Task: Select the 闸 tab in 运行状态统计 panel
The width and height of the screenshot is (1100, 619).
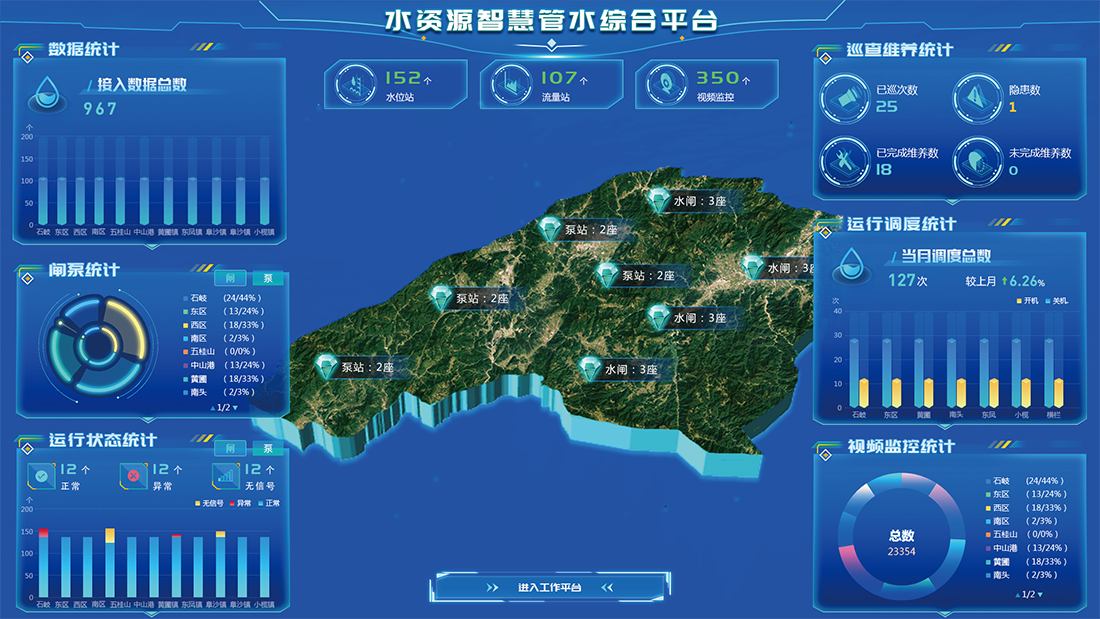Action: coord(231,448)
